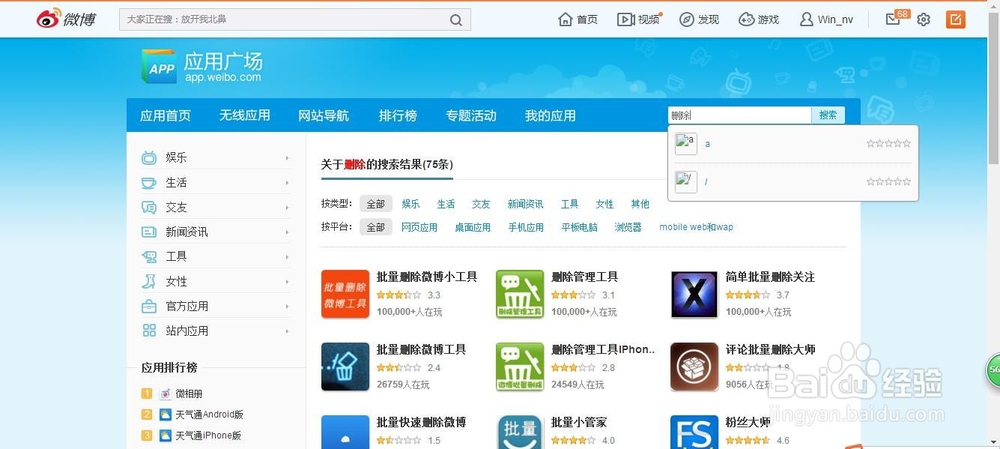Expand the 娱乐 row arrow
Image resolution: width=1000 pixels, height=449 pixels.
tap(287, 158)
